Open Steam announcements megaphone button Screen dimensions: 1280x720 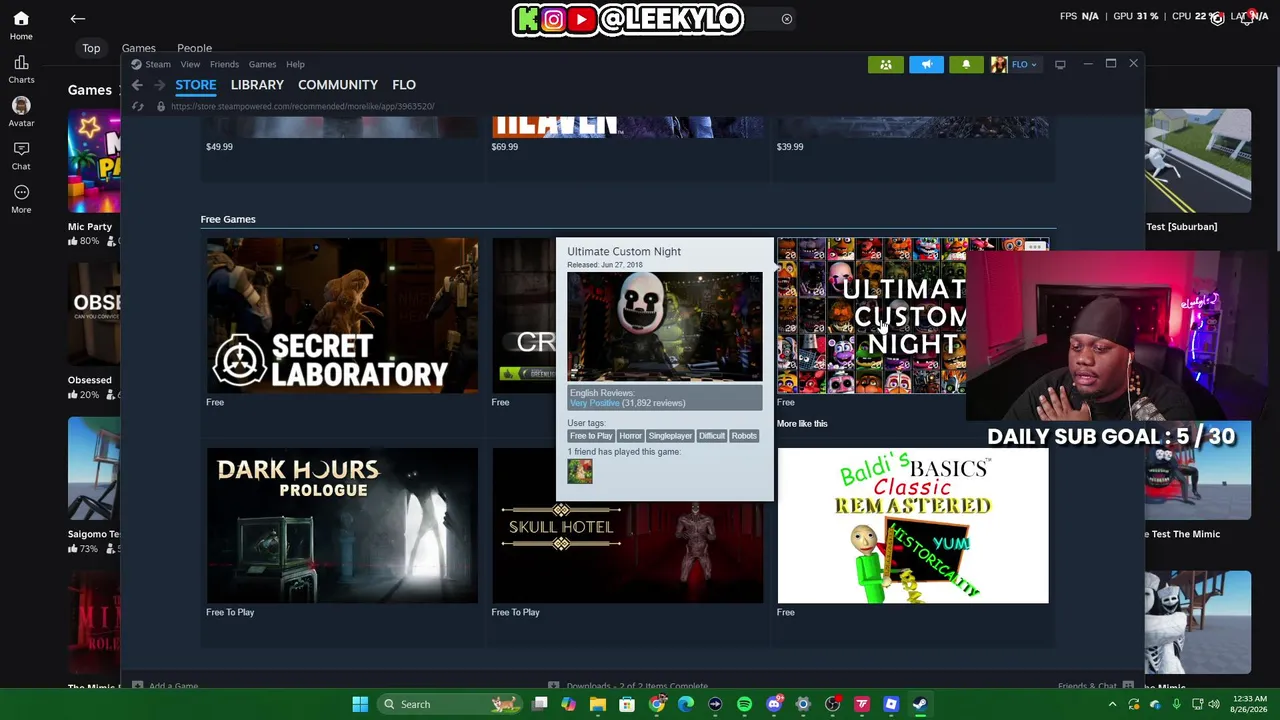[x=926, y=64]
